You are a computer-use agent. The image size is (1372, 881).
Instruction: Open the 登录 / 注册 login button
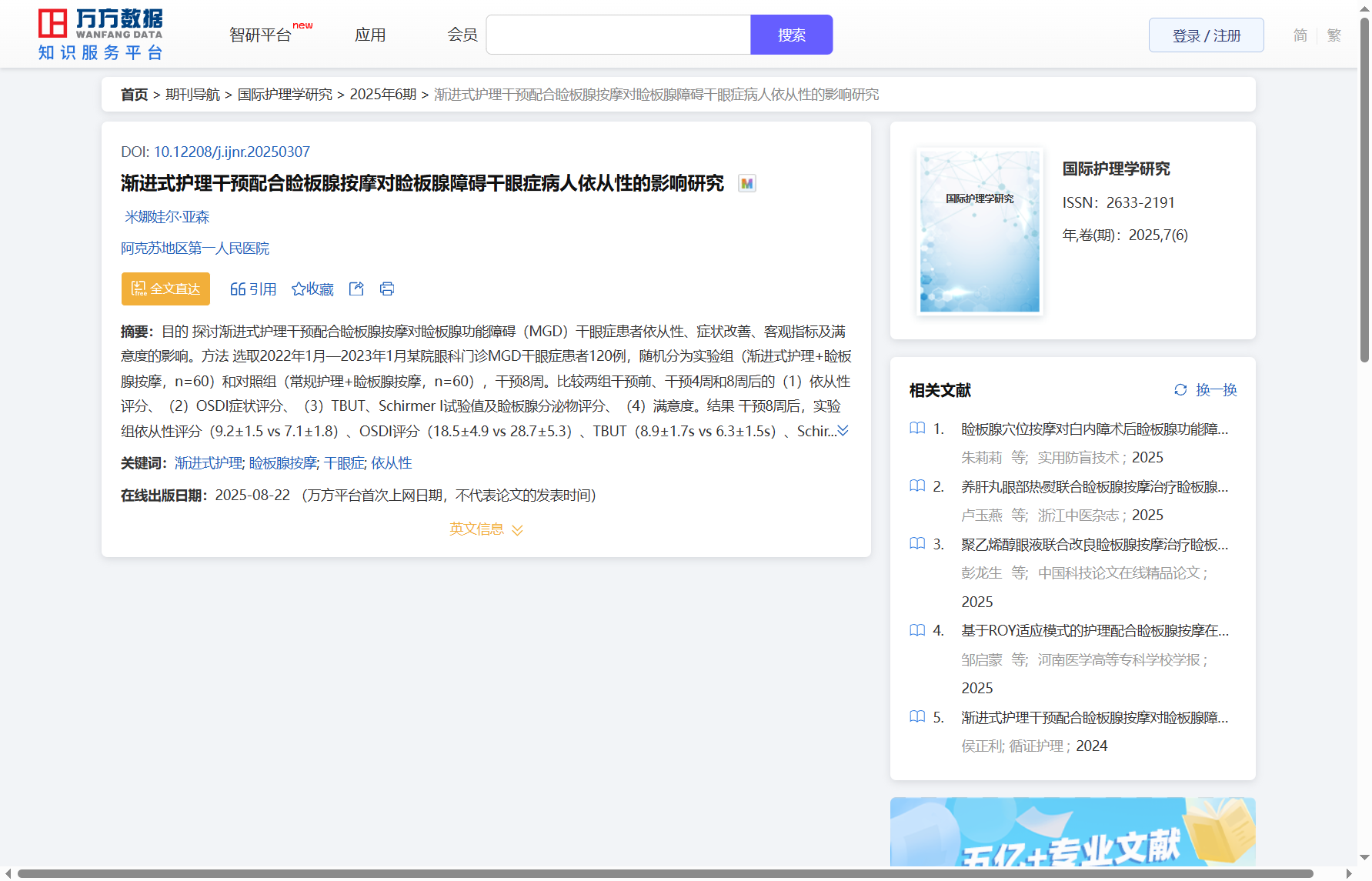1206,35
